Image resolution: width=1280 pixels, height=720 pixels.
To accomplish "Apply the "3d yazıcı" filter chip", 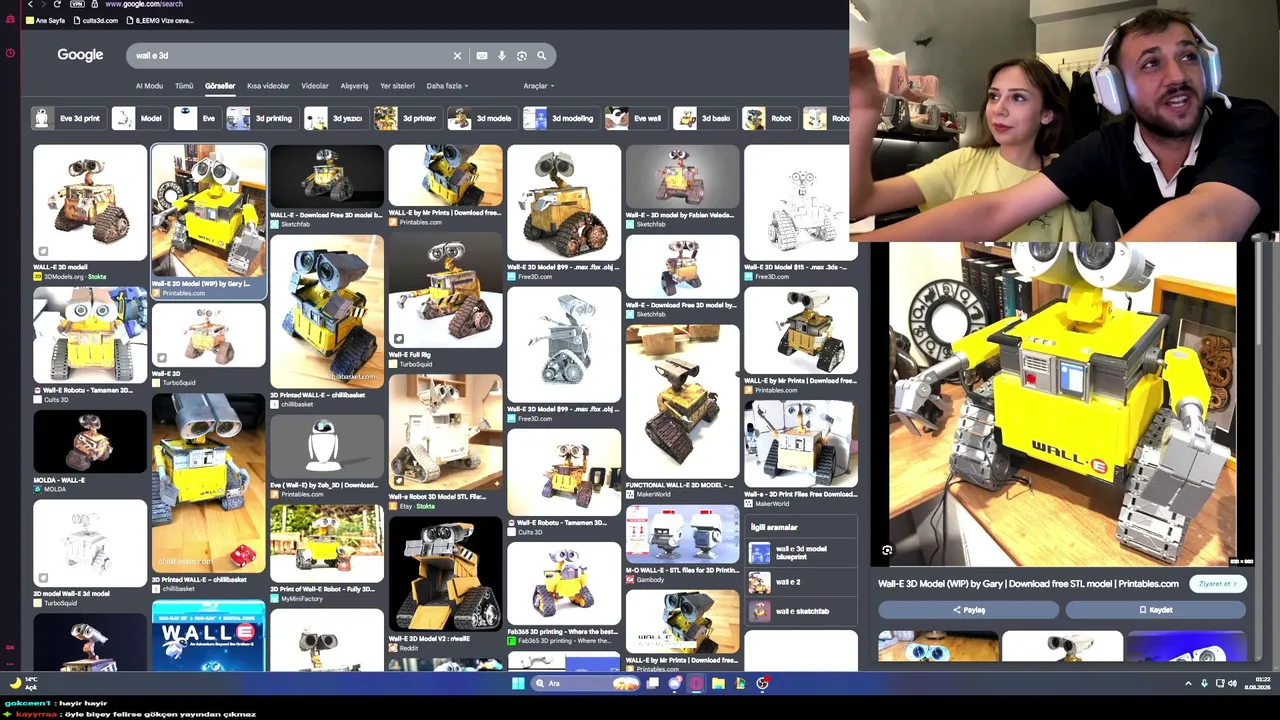I will pyautogui.click(x=335, y=118).
